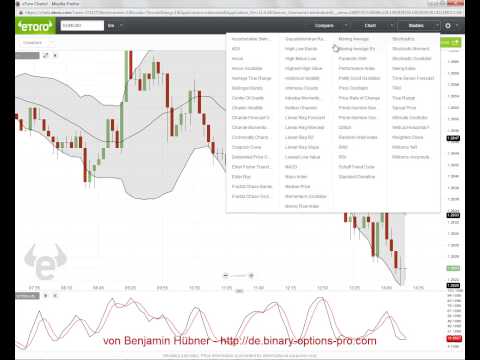This screenshot has height=360, width=480.
Task: Open the Compare dropdown
Action: (331, 26)
